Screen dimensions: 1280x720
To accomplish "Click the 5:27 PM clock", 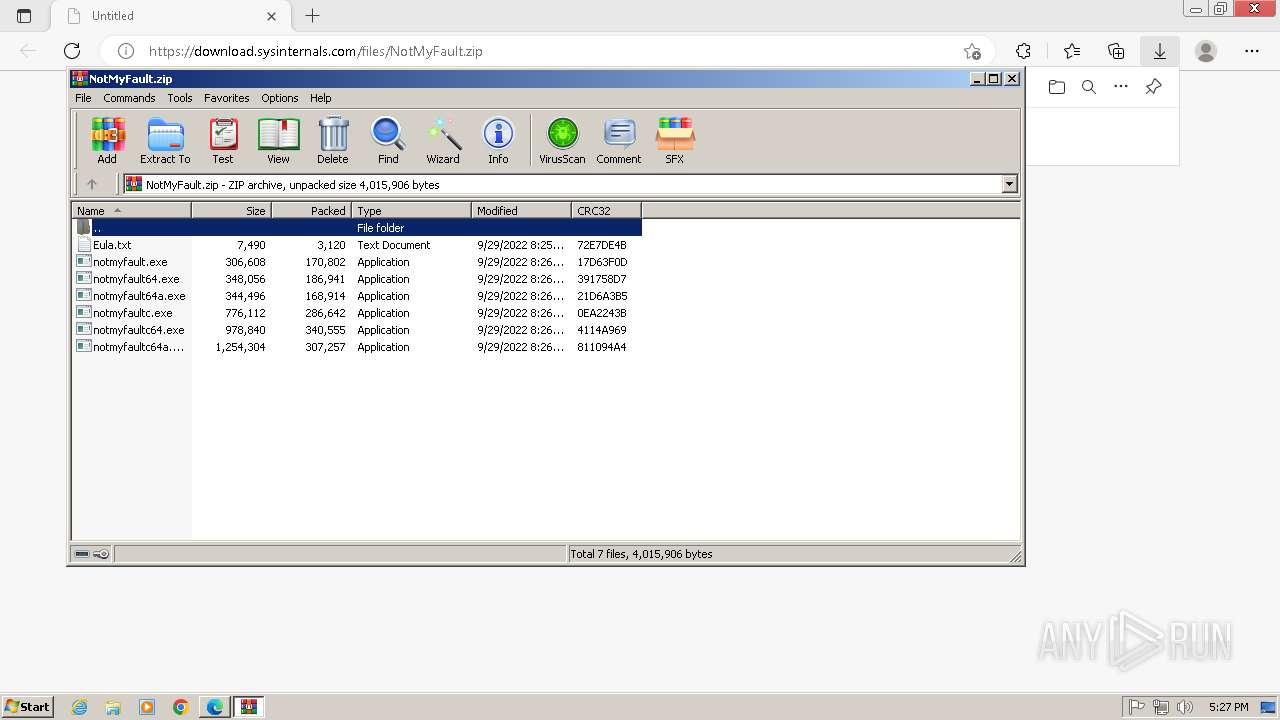I will click(x=1228, y=707).
